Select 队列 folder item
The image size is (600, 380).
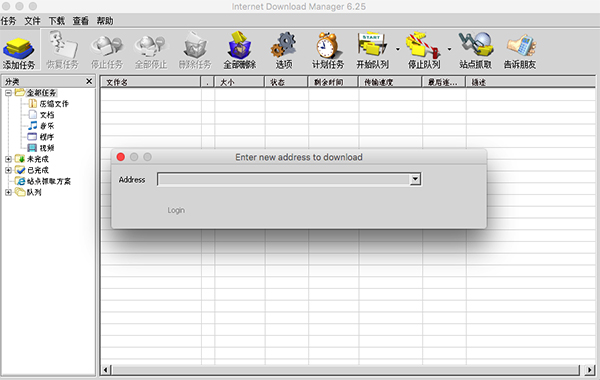[34, 192]
